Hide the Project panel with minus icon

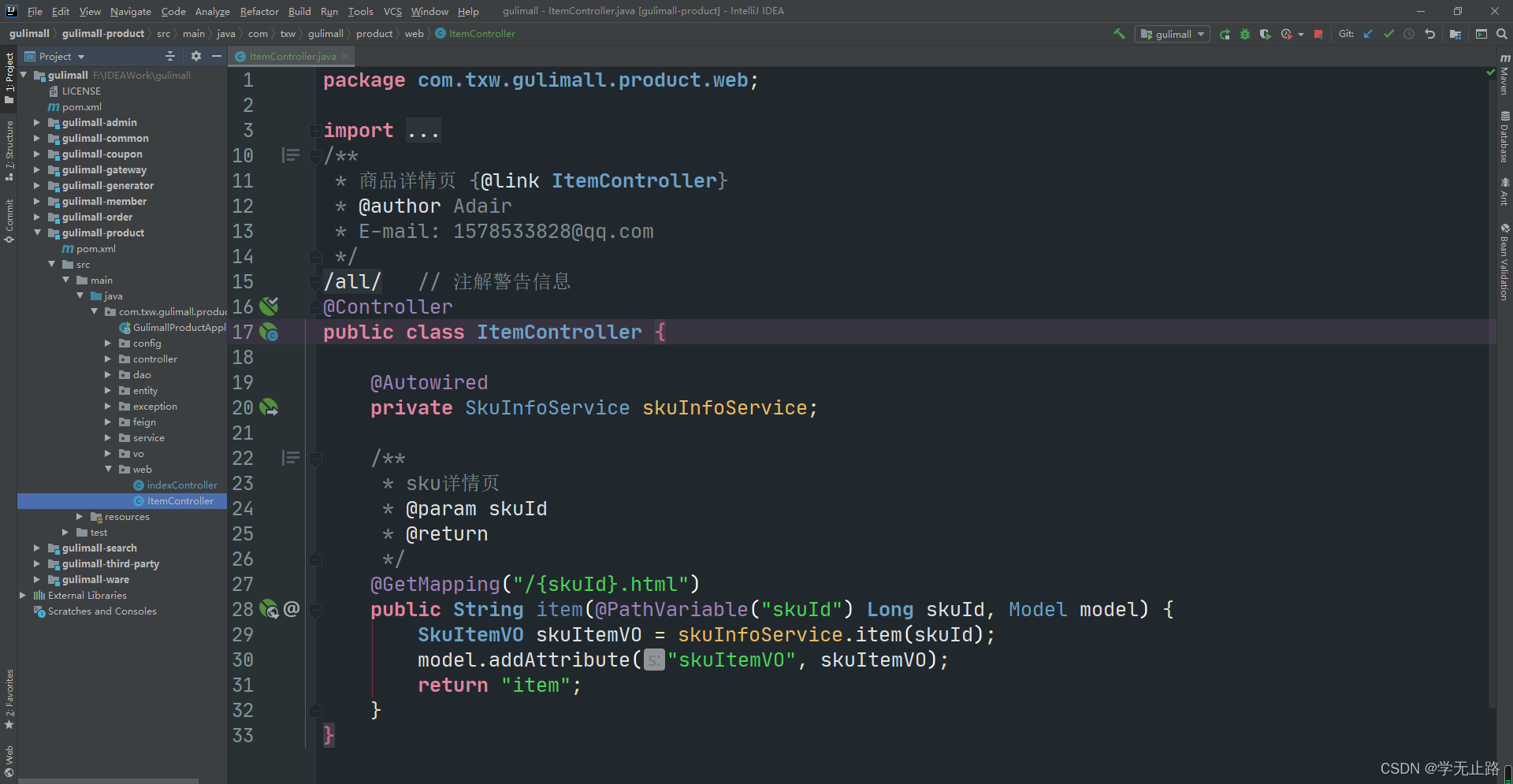click(x=217, y=56)
